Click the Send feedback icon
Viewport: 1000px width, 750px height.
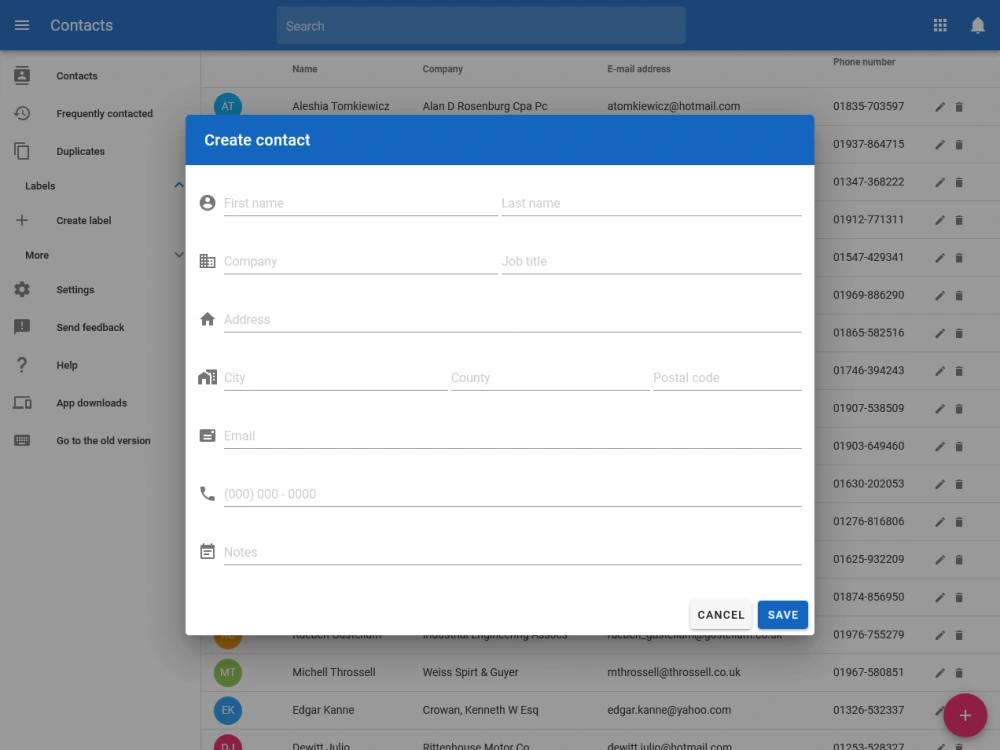(22, 327)
